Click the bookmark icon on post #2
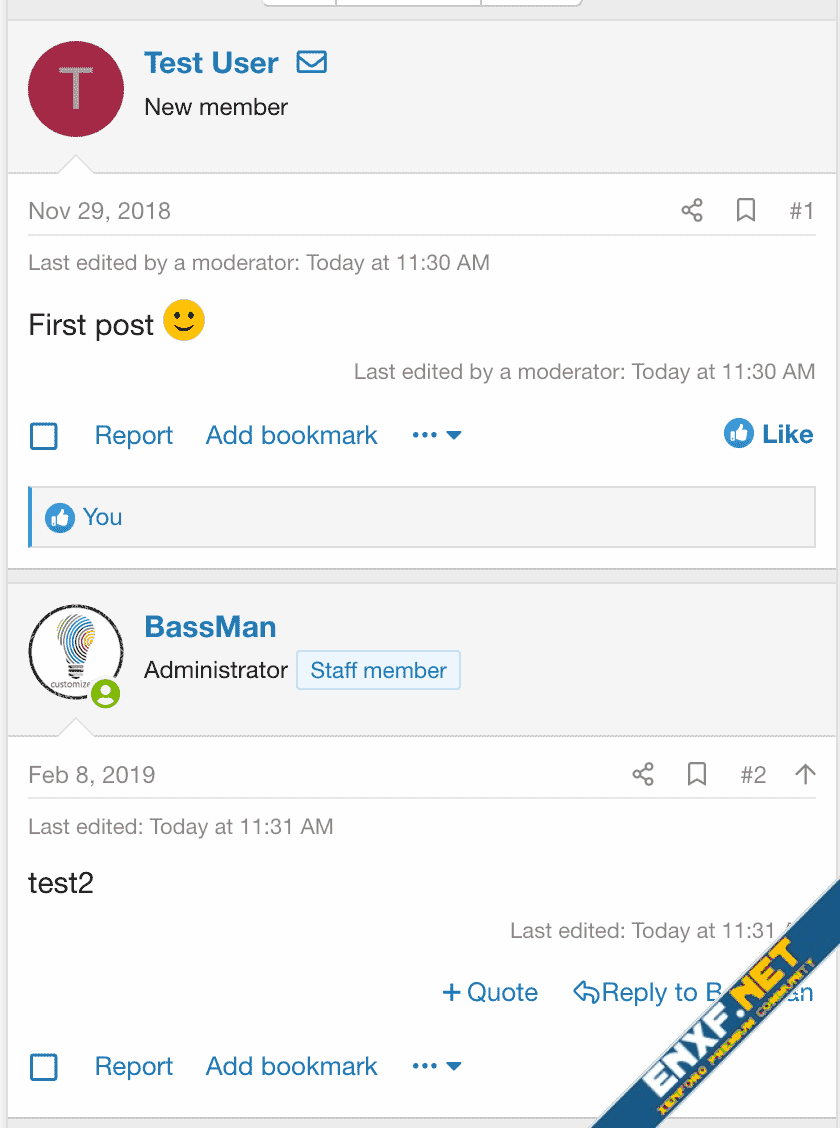The width and height of the screenshot is (840, 1128). click(697, 774)
